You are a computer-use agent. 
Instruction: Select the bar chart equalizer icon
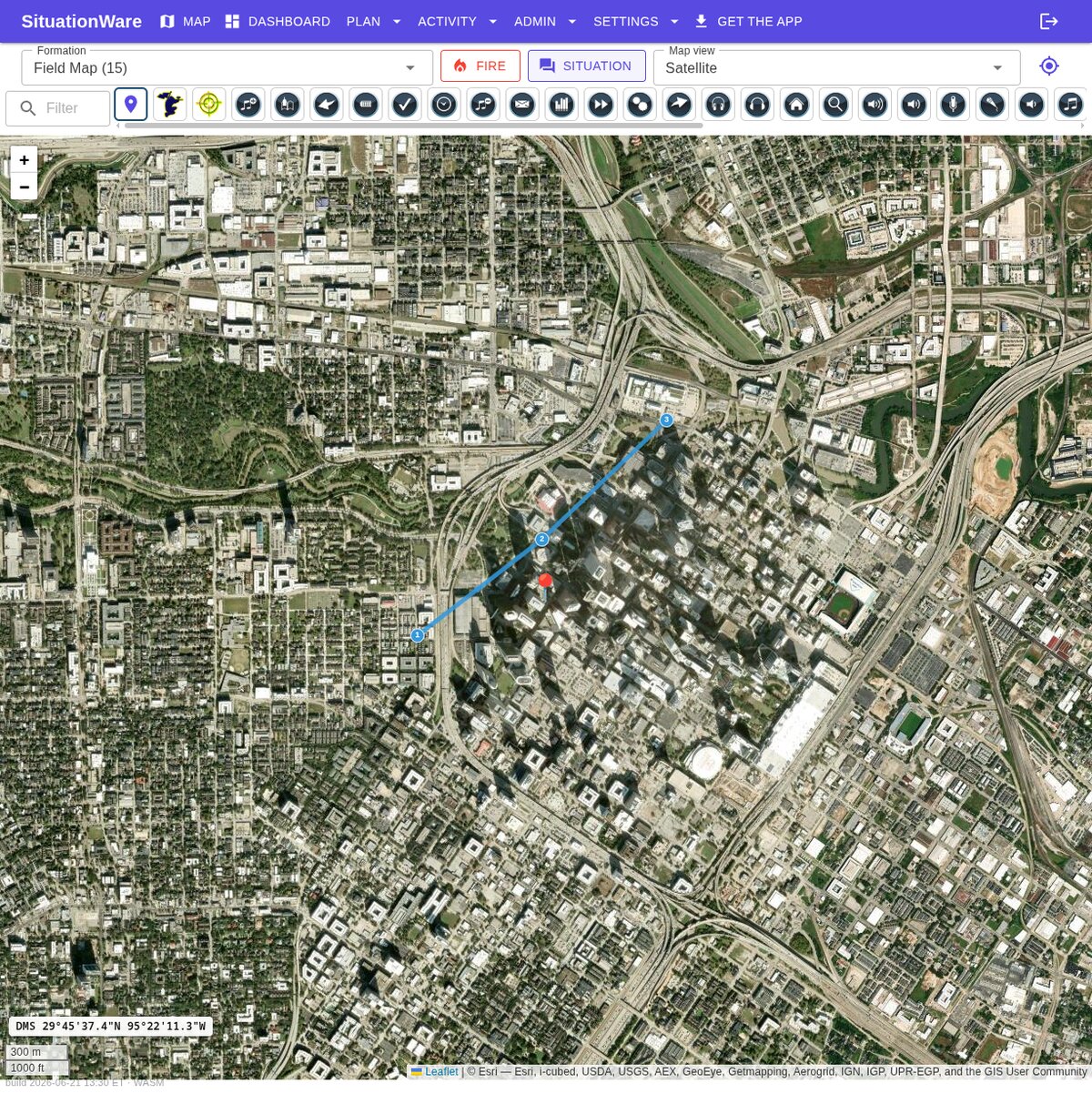[561, 105]
